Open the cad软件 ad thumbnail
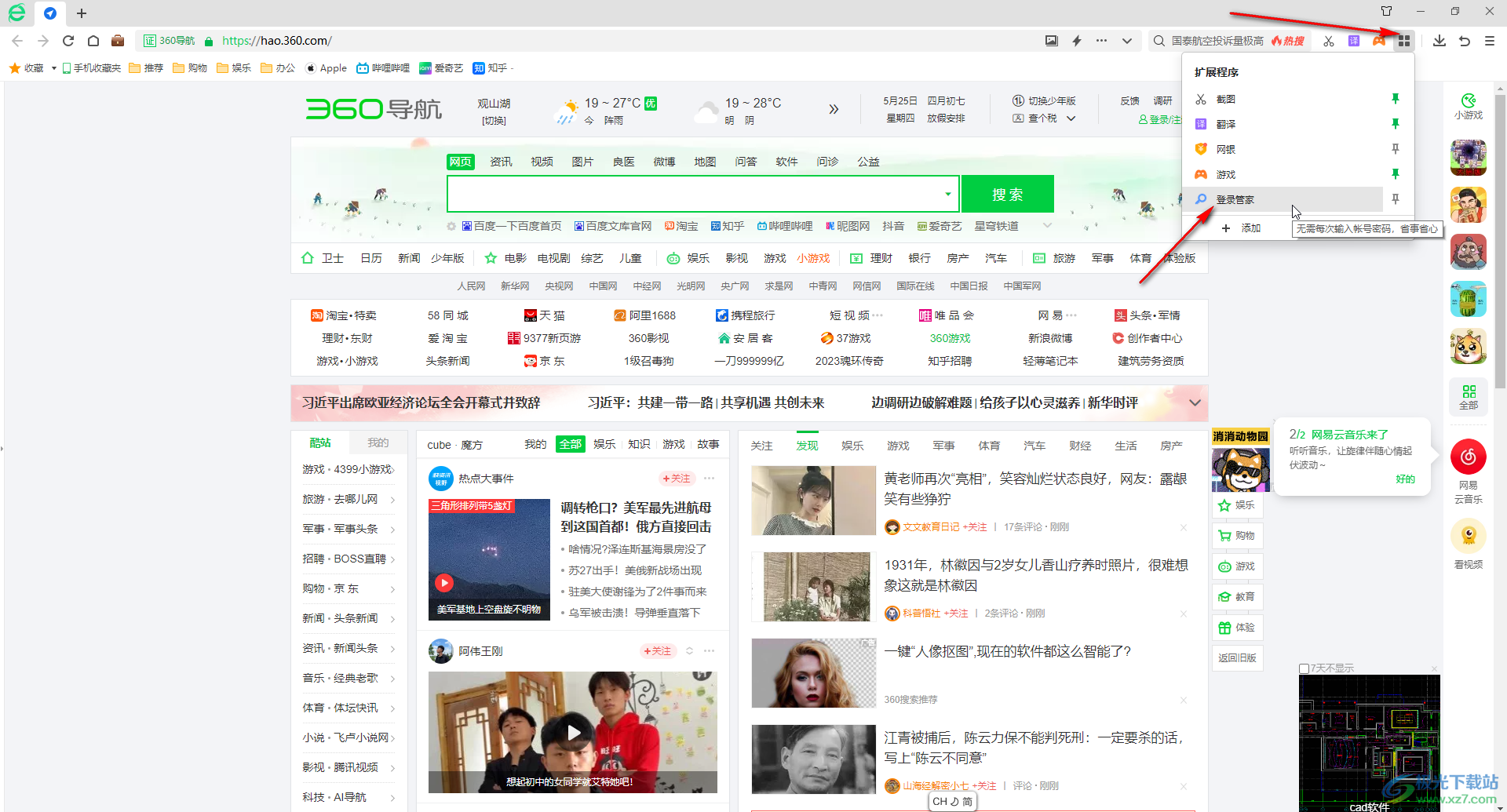The width and height of the screenshot is (1507, 812). click(x=1370, y=742)
